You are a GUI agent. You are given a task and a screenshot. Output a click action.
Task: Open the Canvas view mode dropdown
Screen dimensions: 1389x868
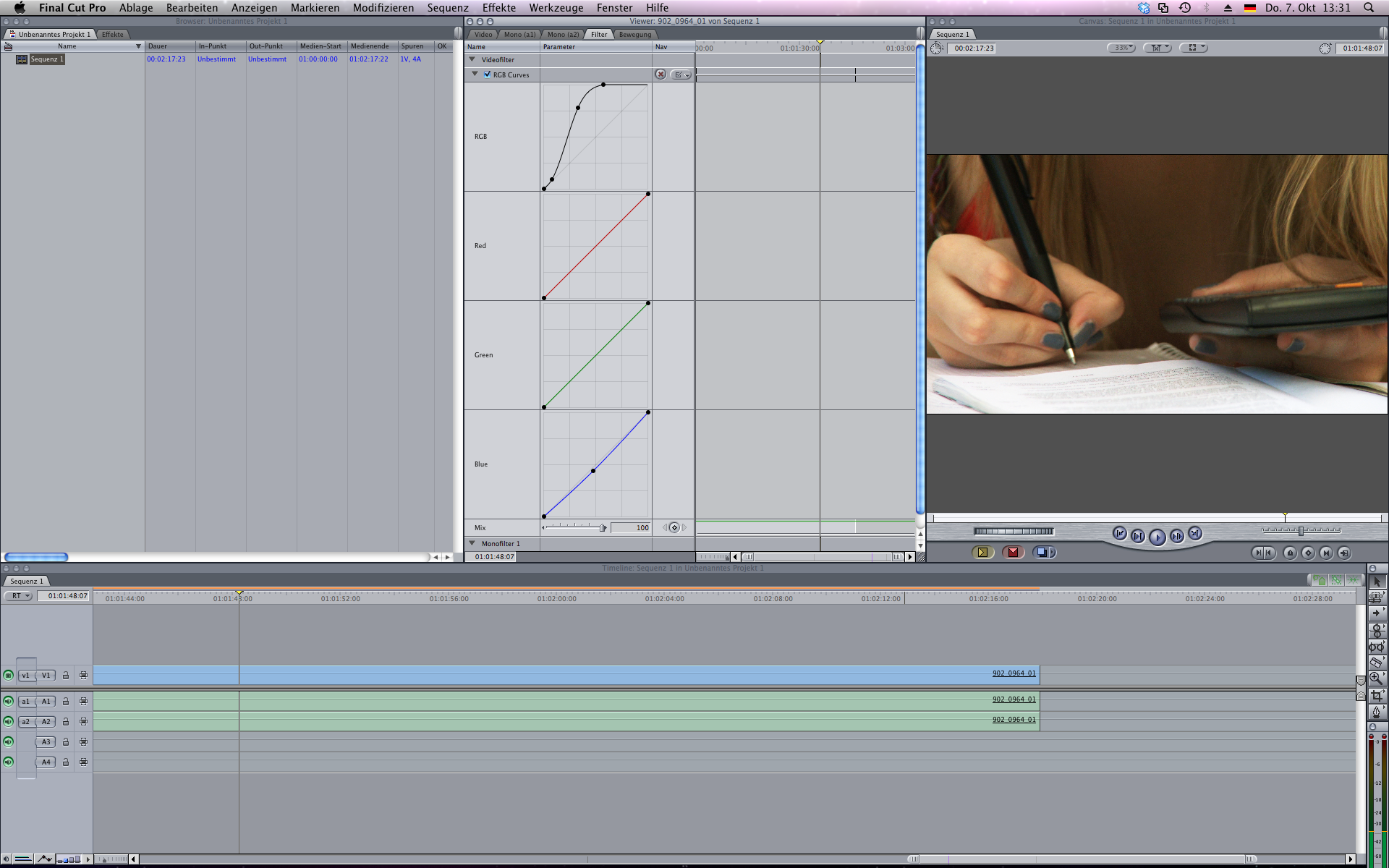click(x=1194, y=48)
